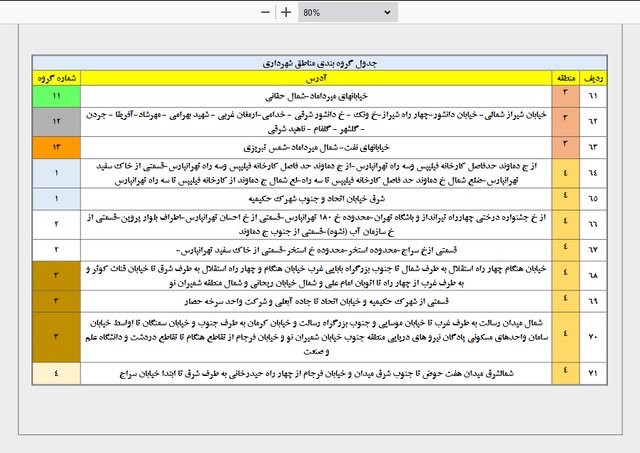Open the 80% zoom level dropdown
This screenshot has width=640, height=453.
click(x=348, y=12)
